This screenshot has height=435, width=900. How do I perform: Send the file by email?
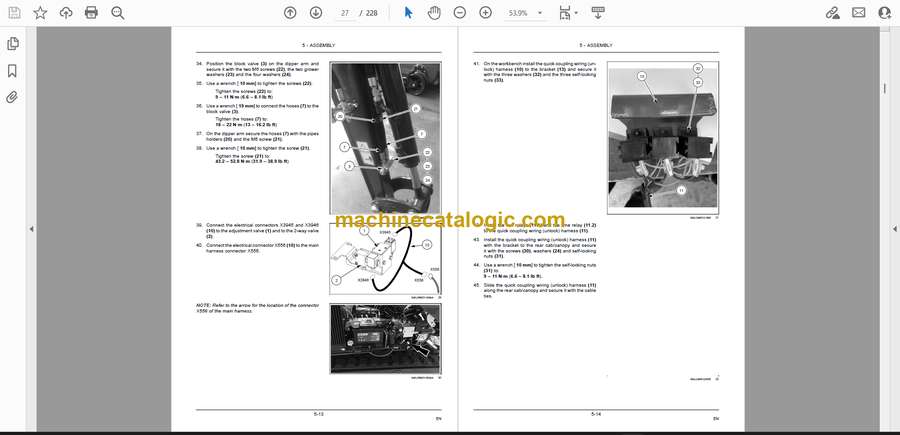coord(859,13)
